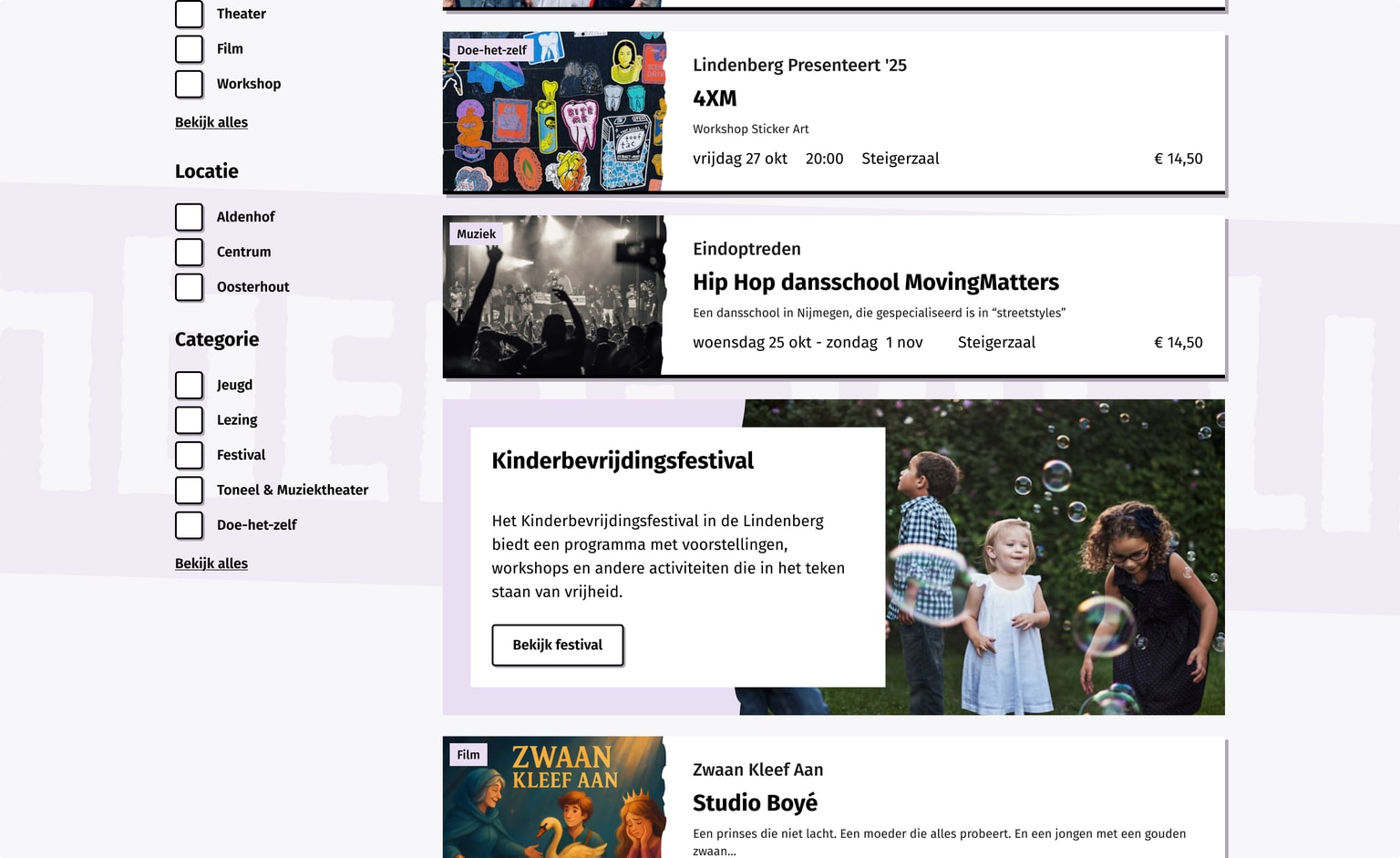The image size is (1400, 858).
Task: Expand categories with Bekijk alles under Categorie
Action: click(211, 563)
